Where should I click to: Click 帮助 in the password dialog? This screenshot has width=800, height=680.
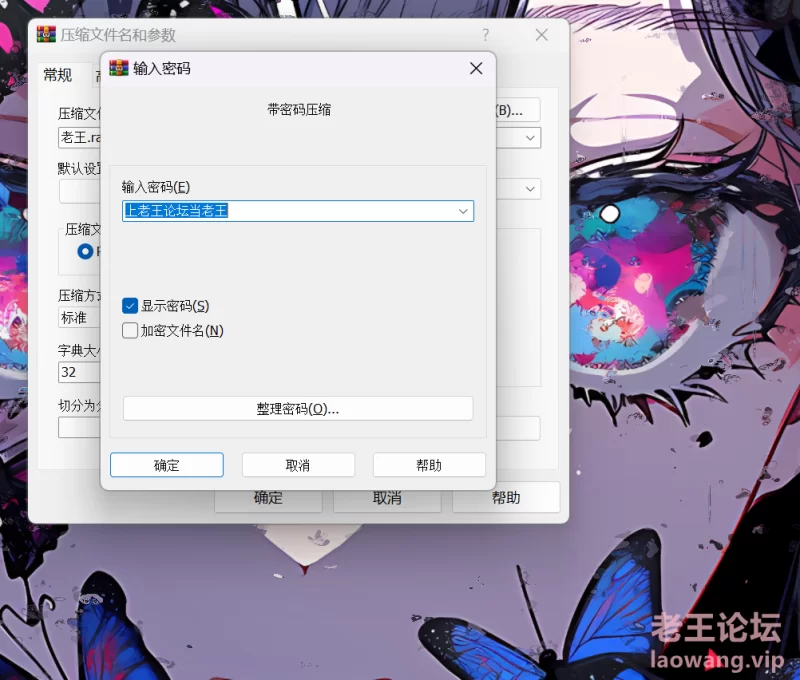429,465
